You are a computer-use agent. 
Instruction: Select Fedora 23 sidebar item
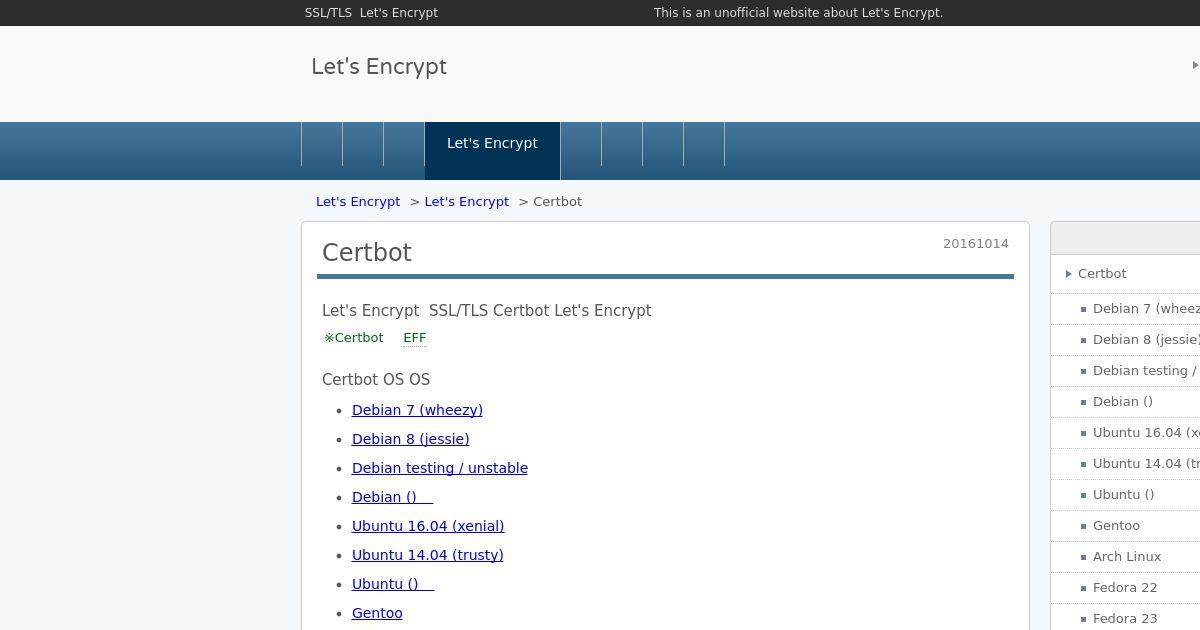pyautogui.click(x=1125, y=619)
